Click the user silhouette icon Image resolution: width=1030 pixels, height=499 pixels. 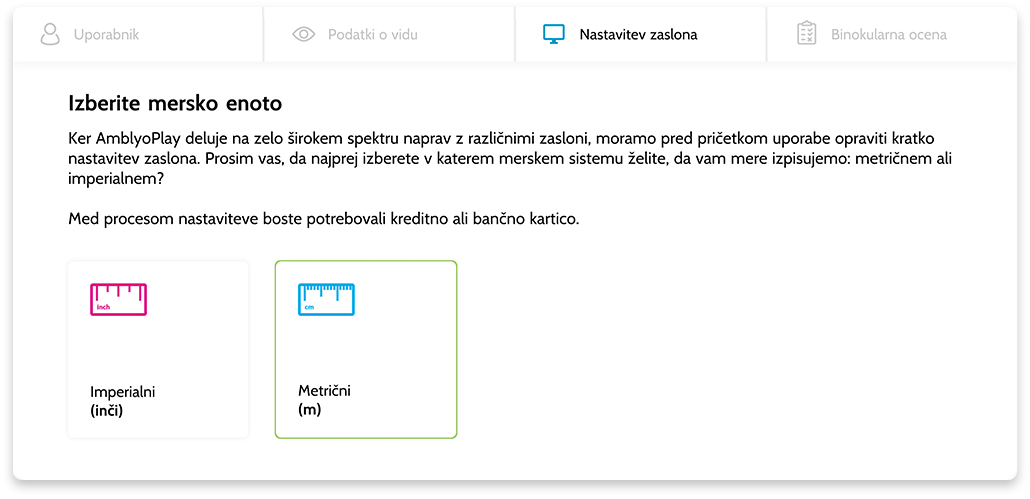50,34
